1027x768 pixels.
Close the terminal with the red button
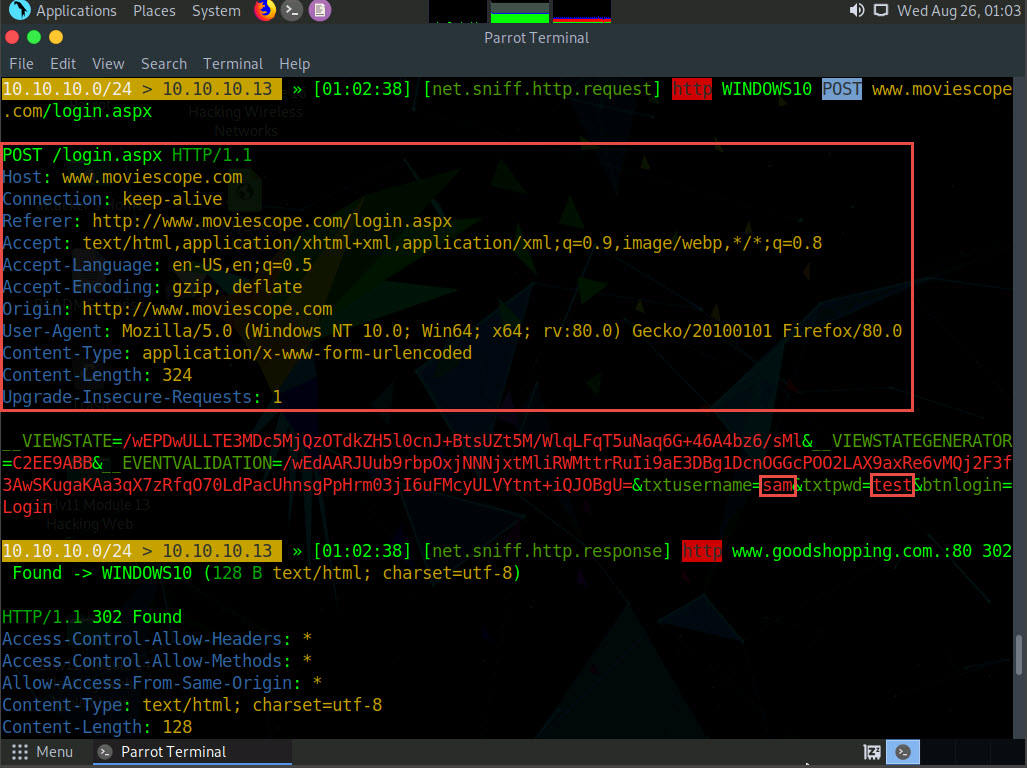click(12, 37)
